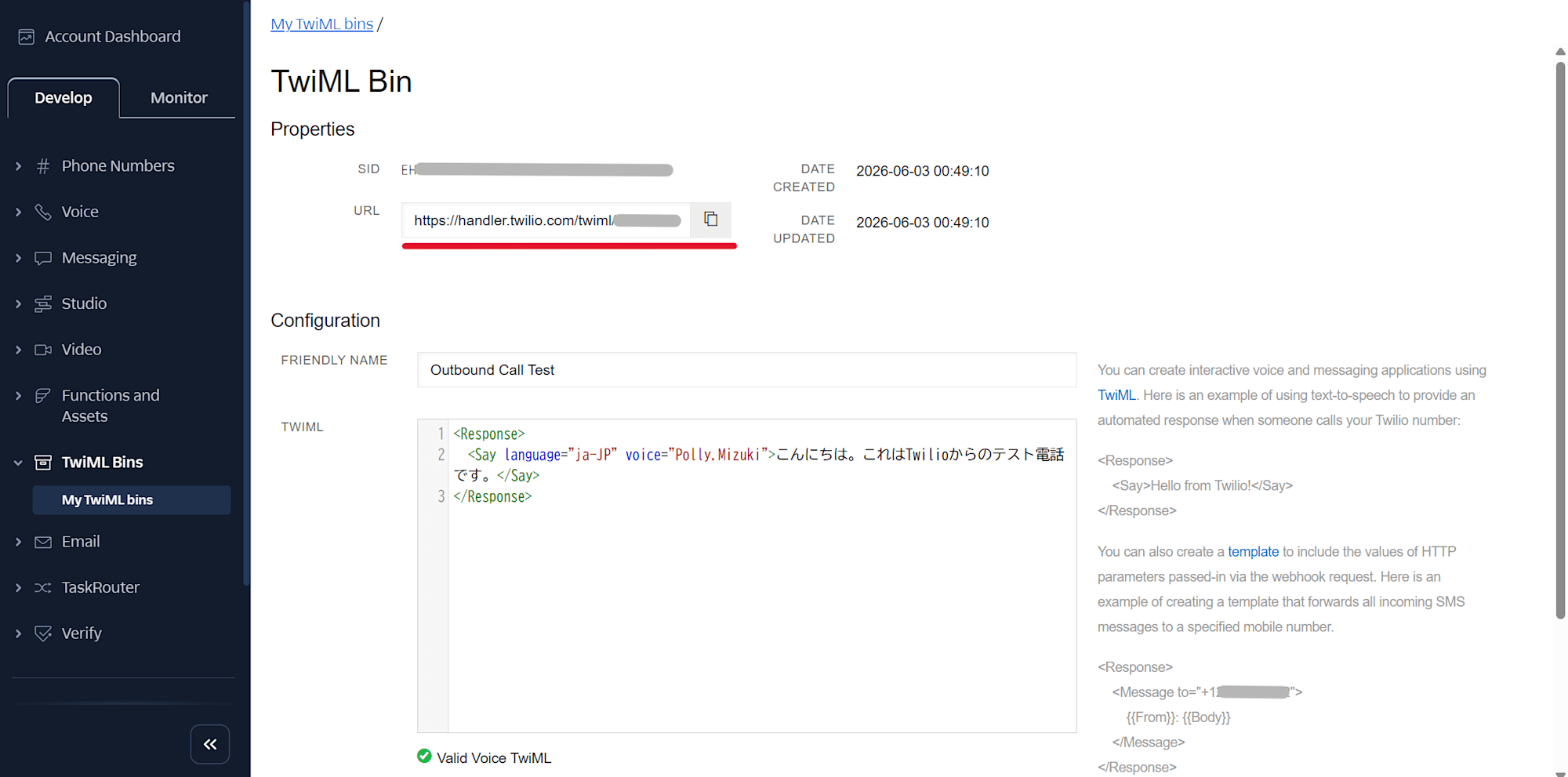Screen dimensions: 1568x777
Task: Click the Properties section heading
Action: pyautogui.click(x=313, y=129)
